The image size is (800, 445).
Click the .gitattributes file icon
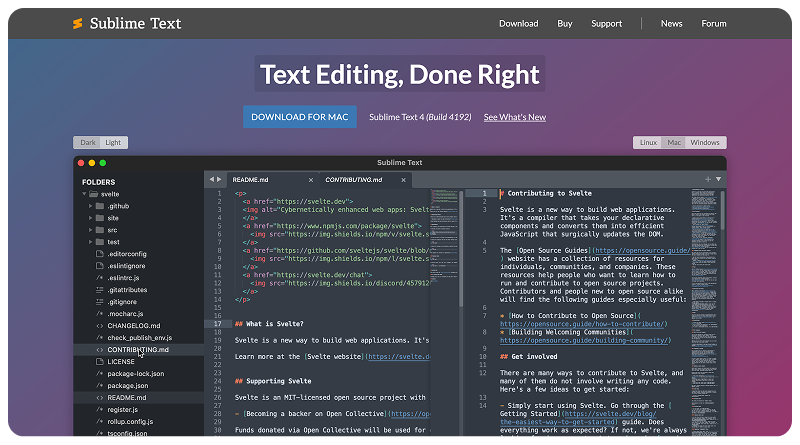[x=99, y=290]
